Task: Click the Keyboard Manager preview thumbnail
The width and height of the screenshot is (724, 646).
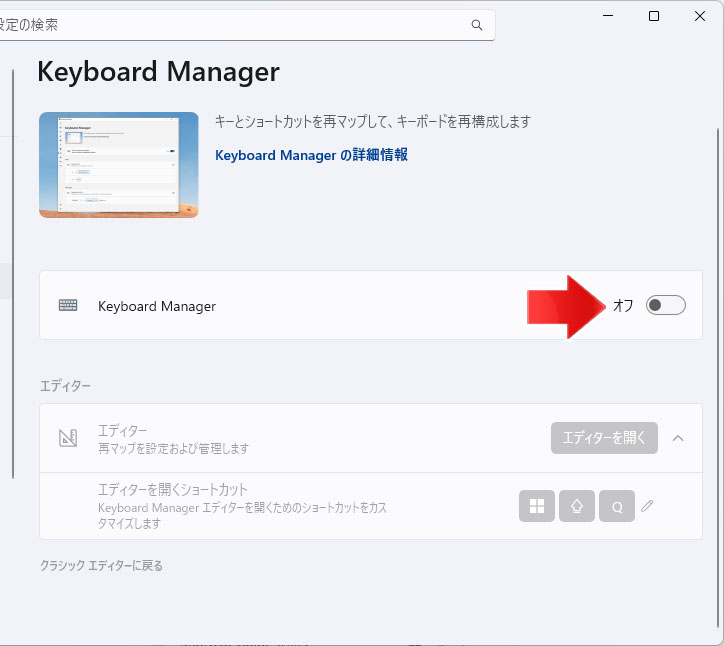Action: [x=119, y=165]
